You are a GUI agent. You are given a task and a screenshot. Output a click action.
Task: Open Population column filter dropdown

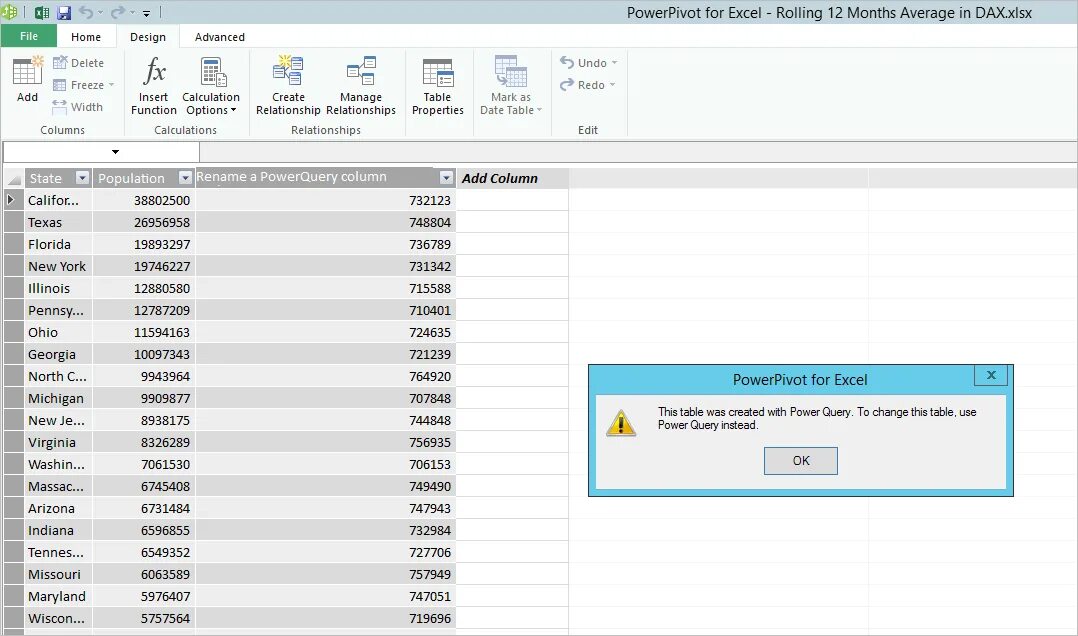(x=185, y=178)
